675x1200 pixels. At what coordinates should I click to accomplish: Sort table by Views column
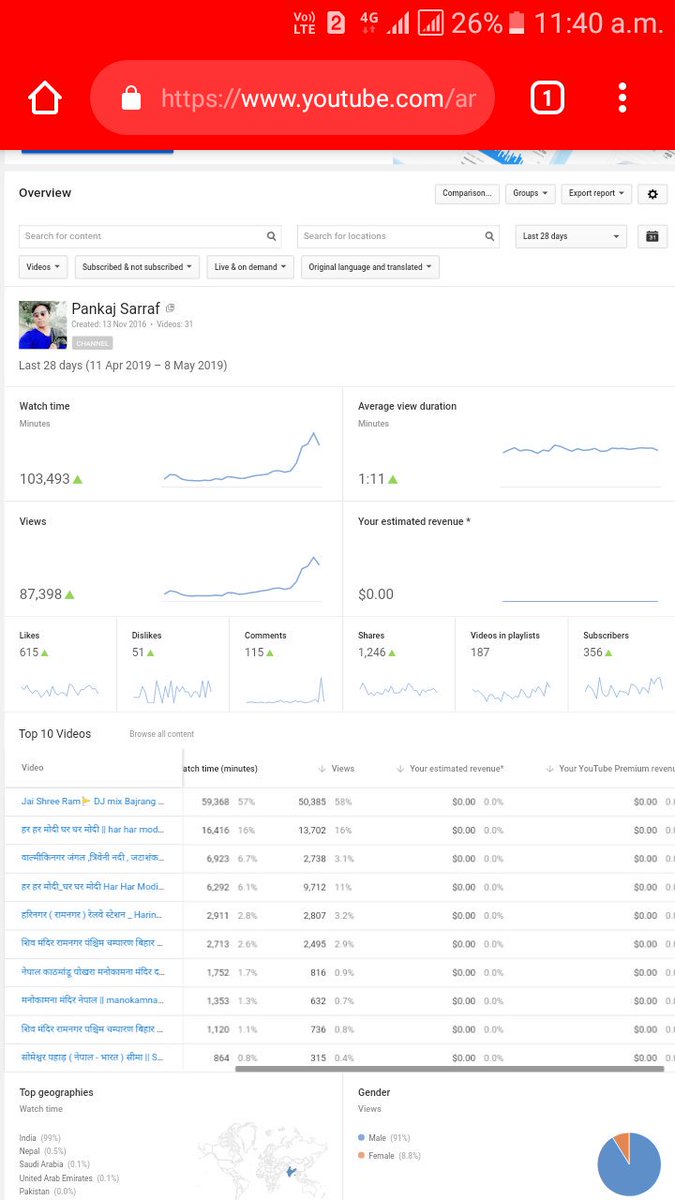click(x=336, y=769)
